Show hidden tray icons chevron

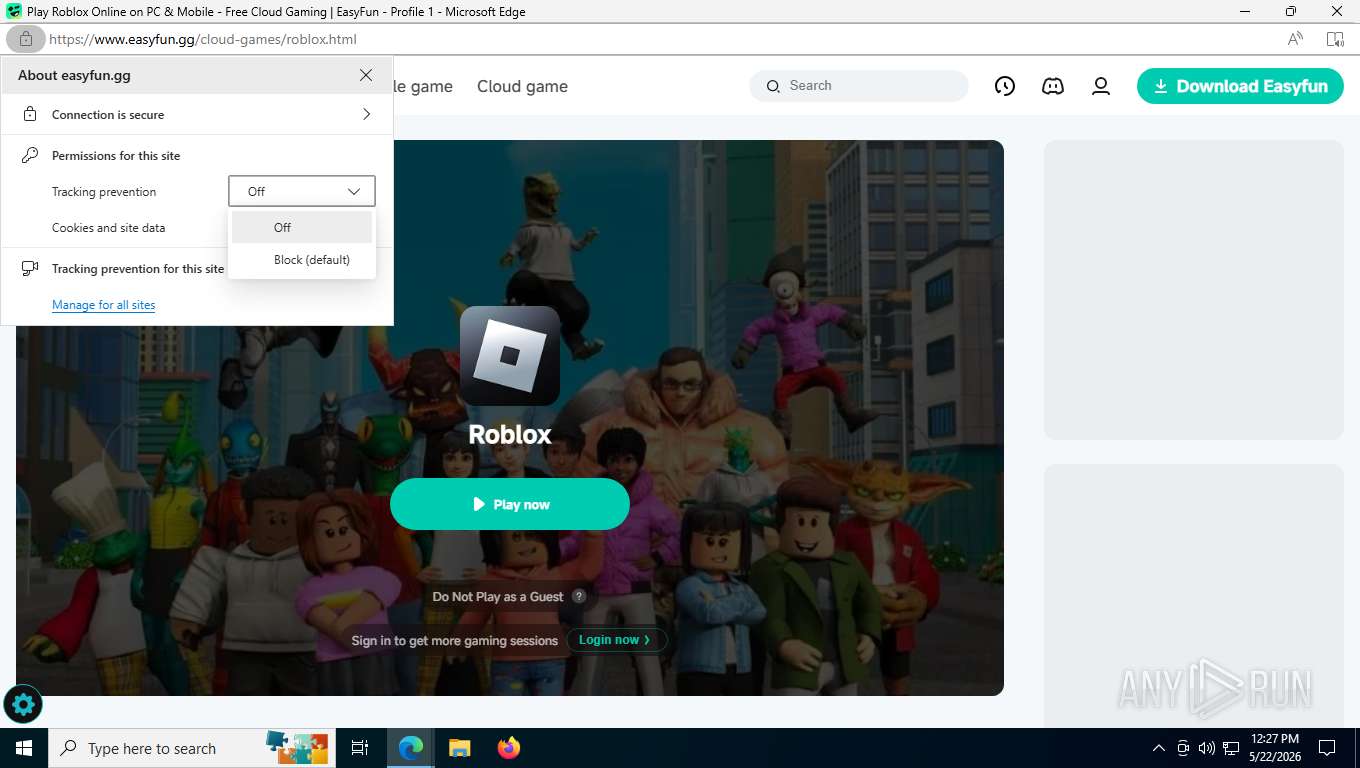(1159, 748)
